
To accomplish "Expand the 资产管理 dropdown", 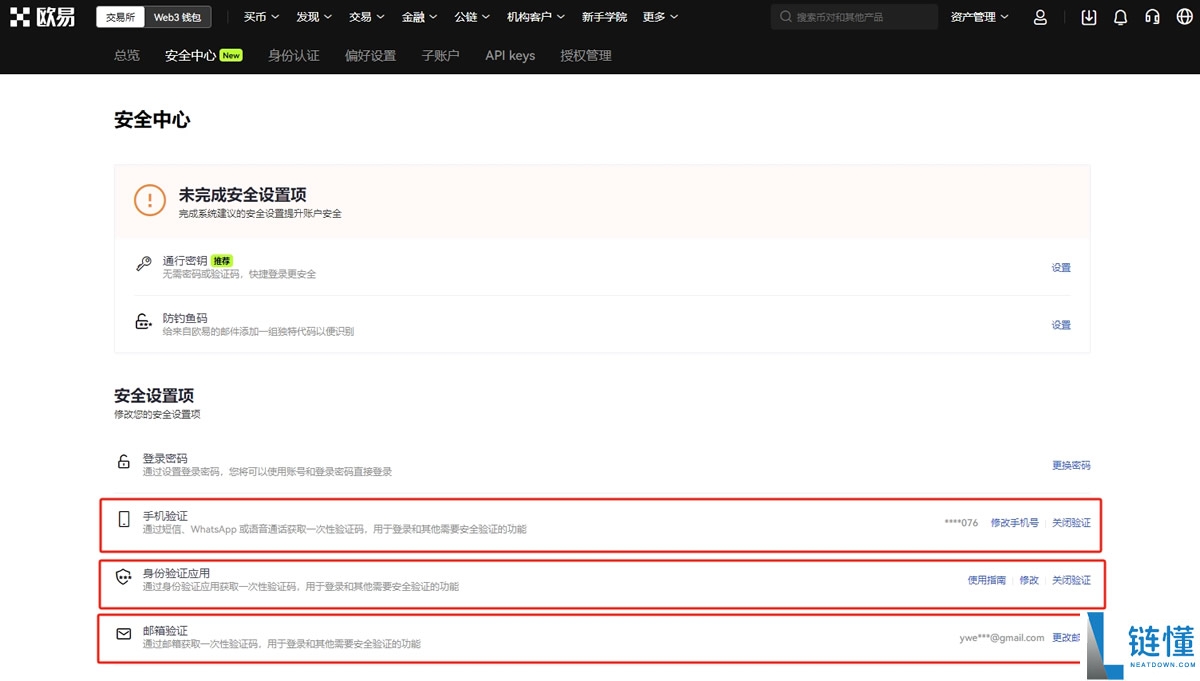I will [x=978, y=16].
